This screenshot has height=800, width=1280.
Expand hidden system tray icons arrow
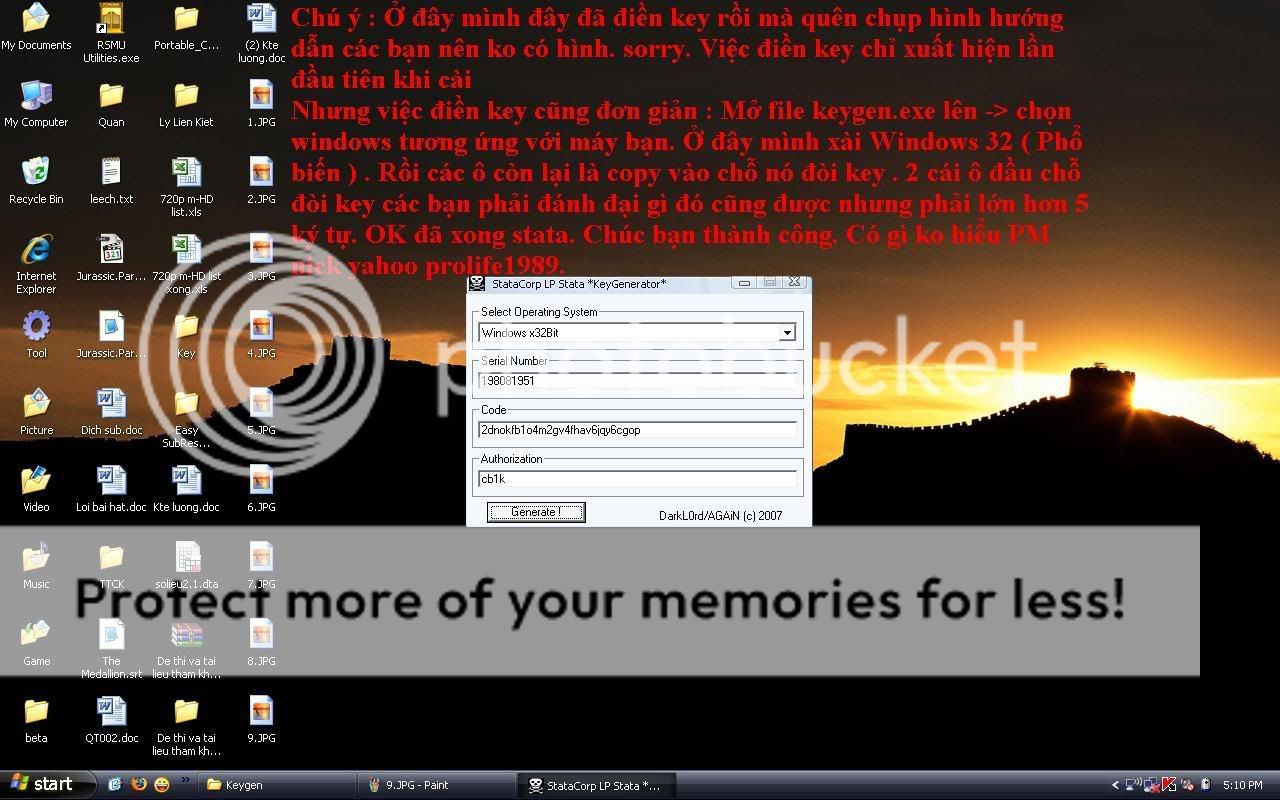[x=1115, y=785]
